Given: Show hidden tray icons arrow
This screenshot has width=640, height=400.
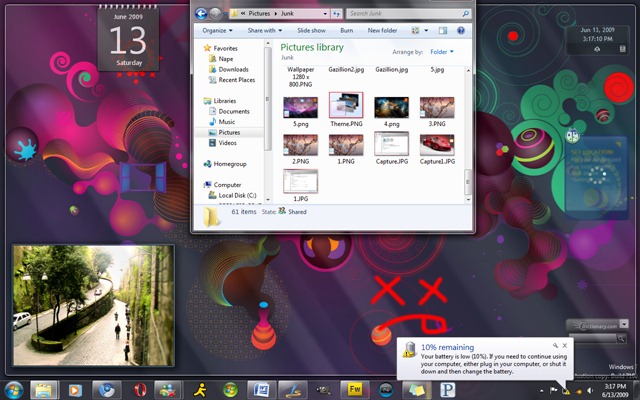Looking at the screenshot, I should pyautogui.click(x=542, y=391).
